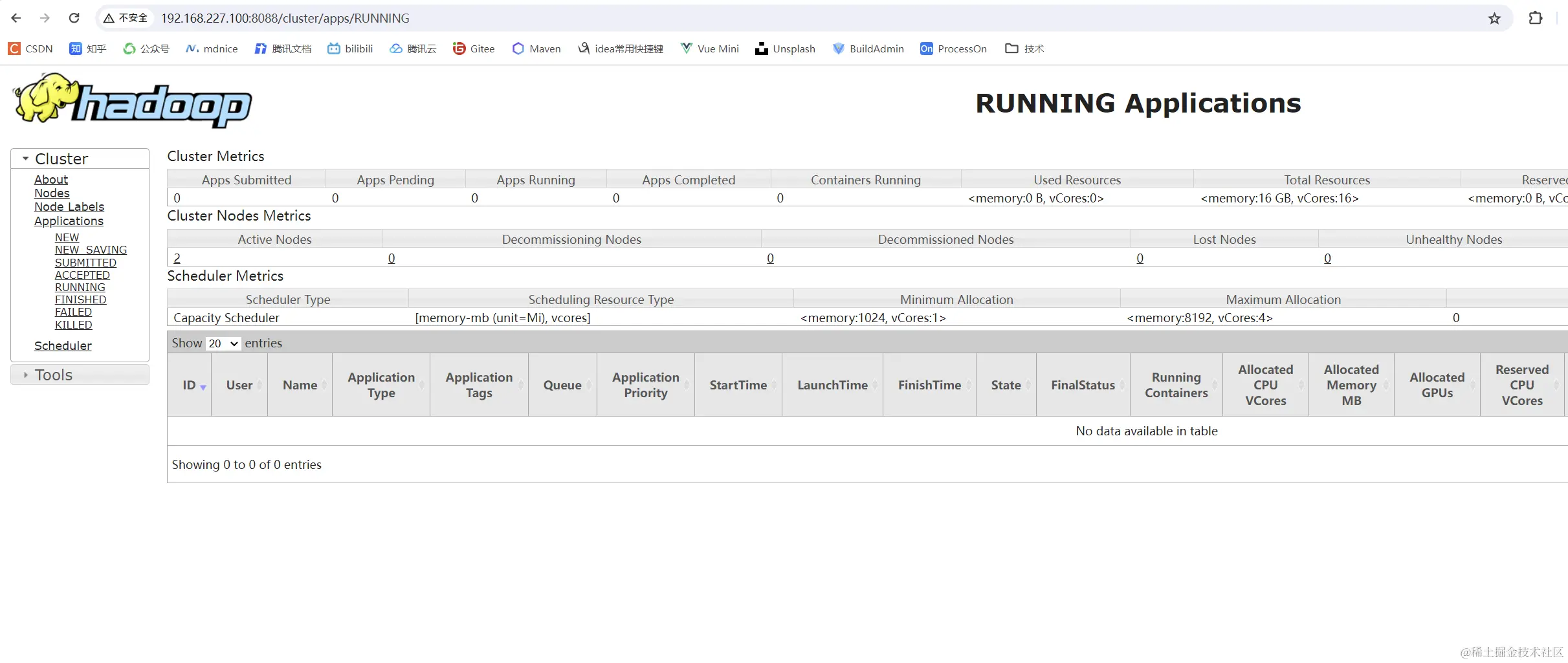Click the Lost Nodes count 0

[1140, 258]
